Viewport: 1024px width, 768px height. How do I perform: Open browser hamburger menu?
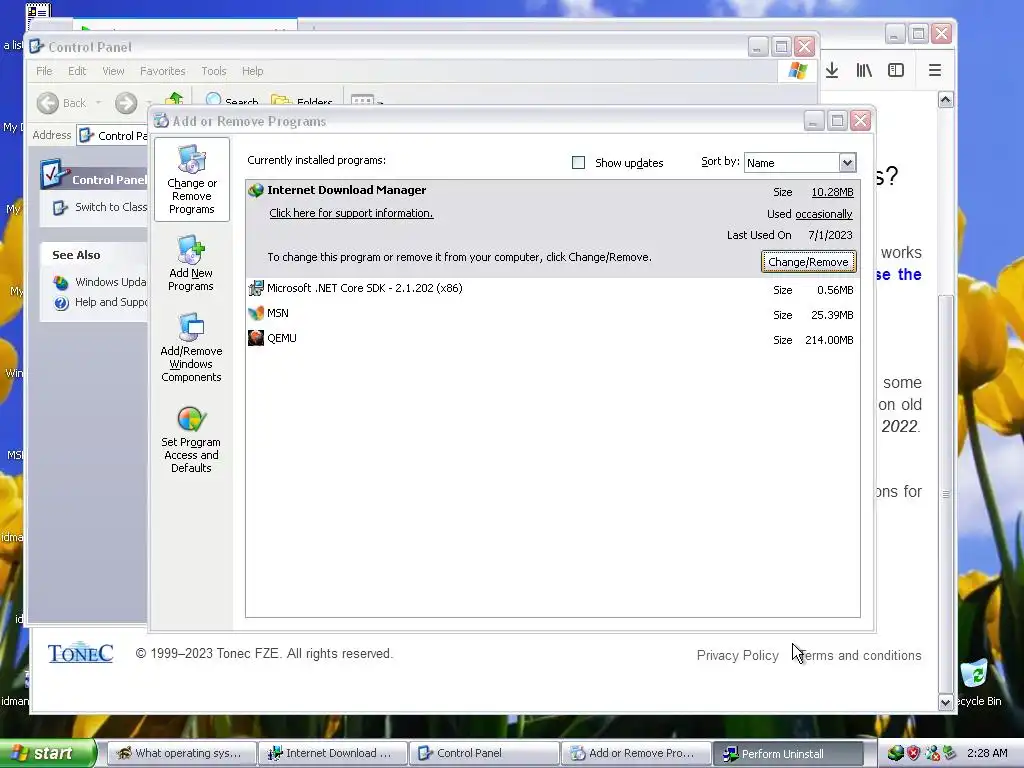[935, 70]
